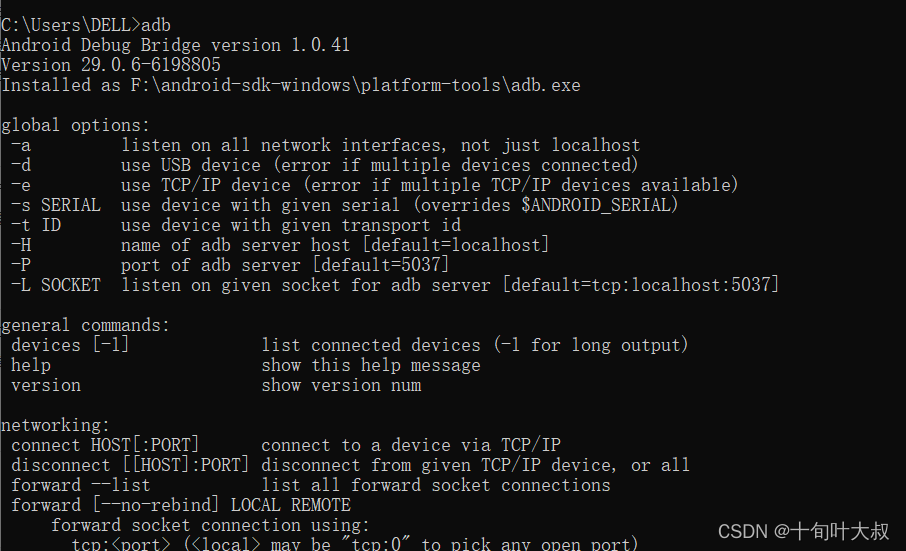Screen dimensions: 906x551
Task: Click the general commands heading
Action: pos(86,325)
